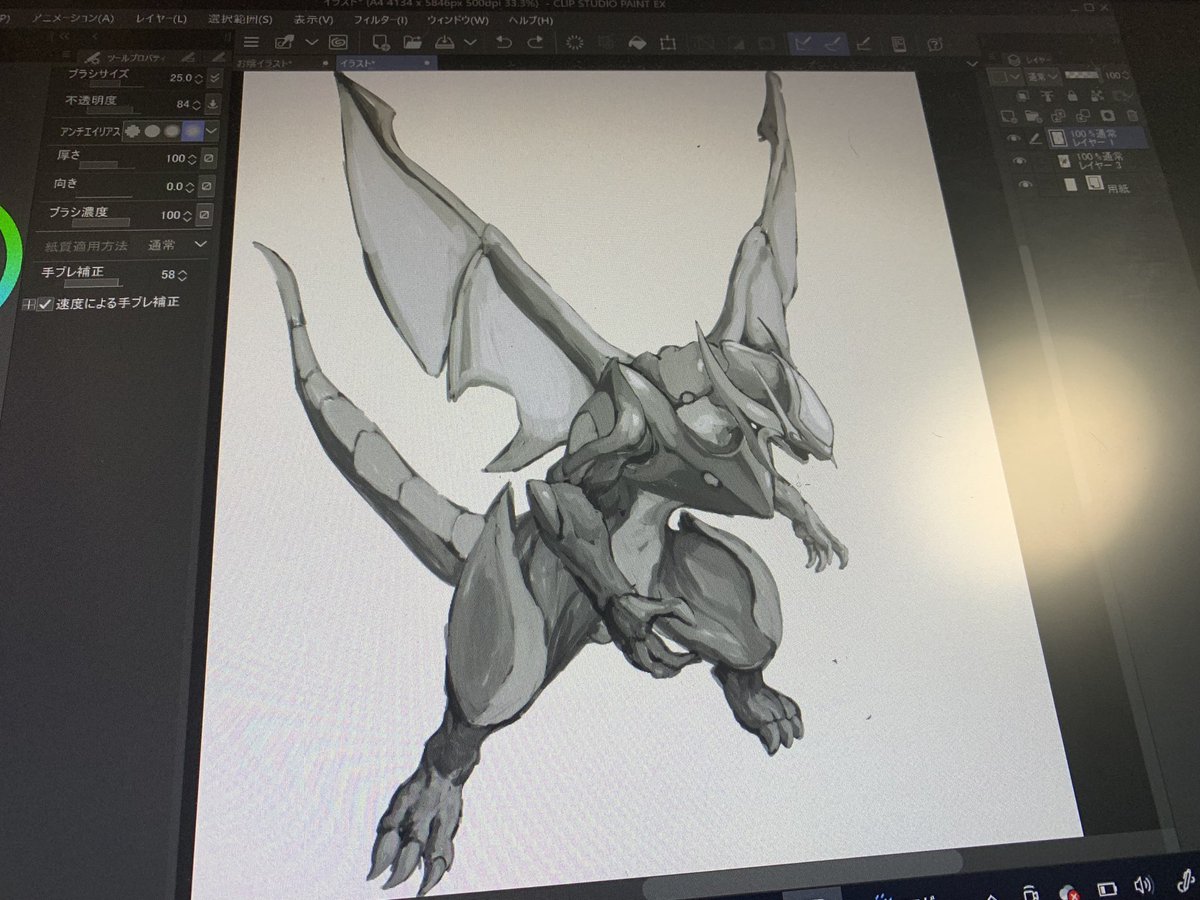The image size is (1200, 900).
Task: Save the illustration with save icon
Action: coord(443,42)
